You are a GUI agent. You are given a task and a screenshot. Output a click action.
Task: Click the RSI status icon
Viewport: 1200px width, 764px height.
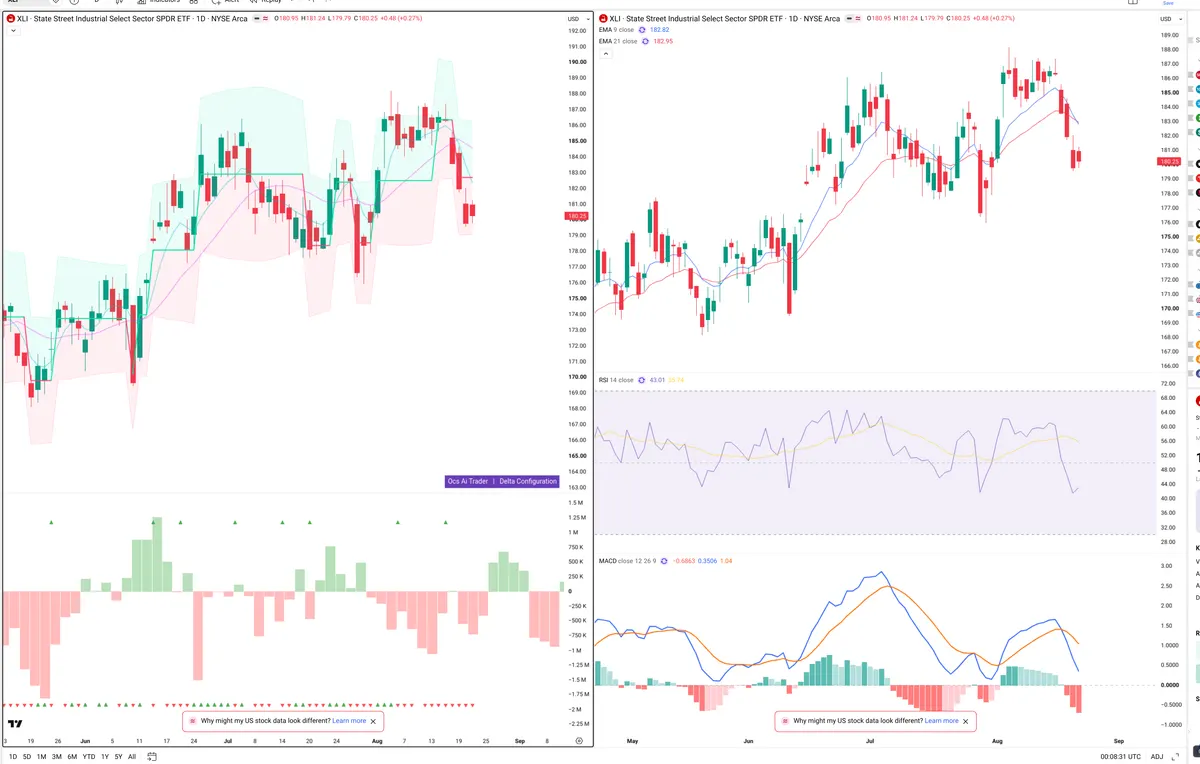[641, 380]
